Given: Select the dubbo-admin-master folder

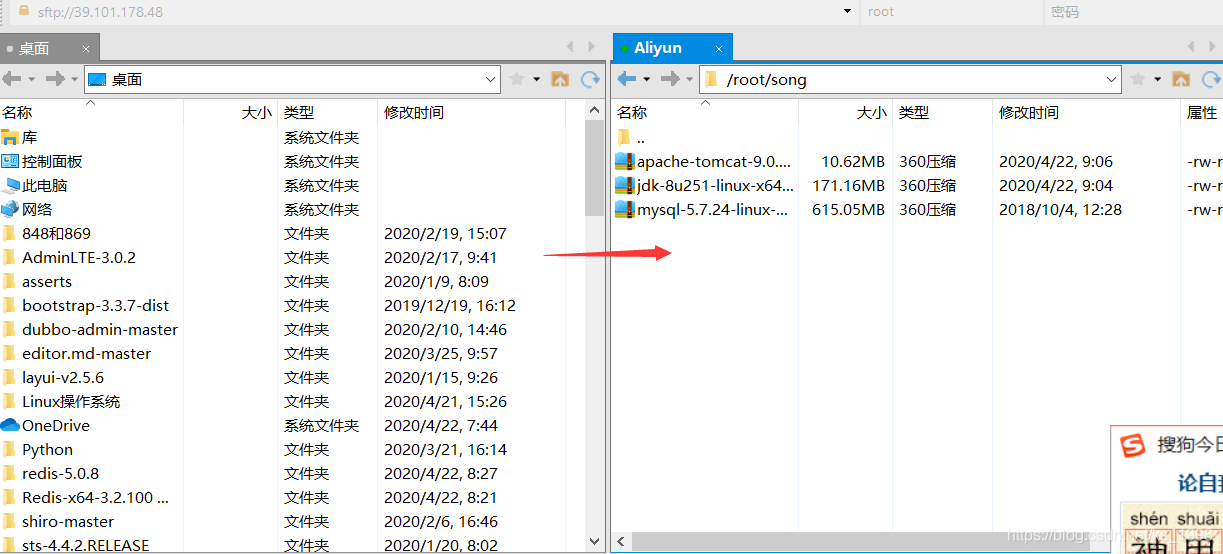Looking at the screenshot, I should 100,329.
